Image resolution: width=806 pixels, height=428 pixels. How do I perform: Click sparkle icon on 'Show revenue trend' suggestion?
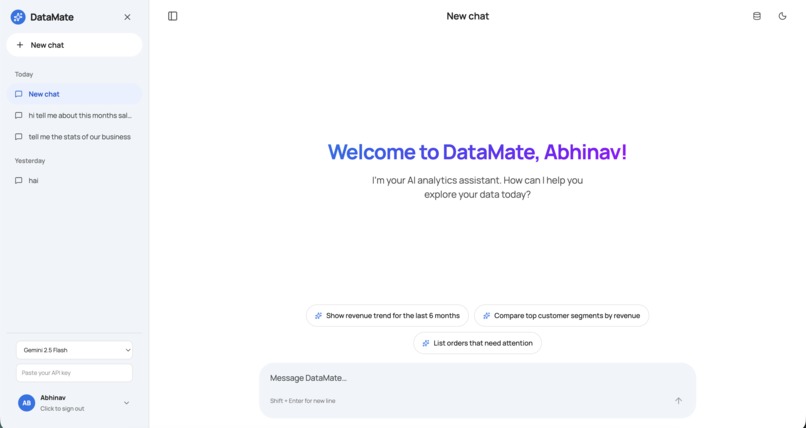318,315
